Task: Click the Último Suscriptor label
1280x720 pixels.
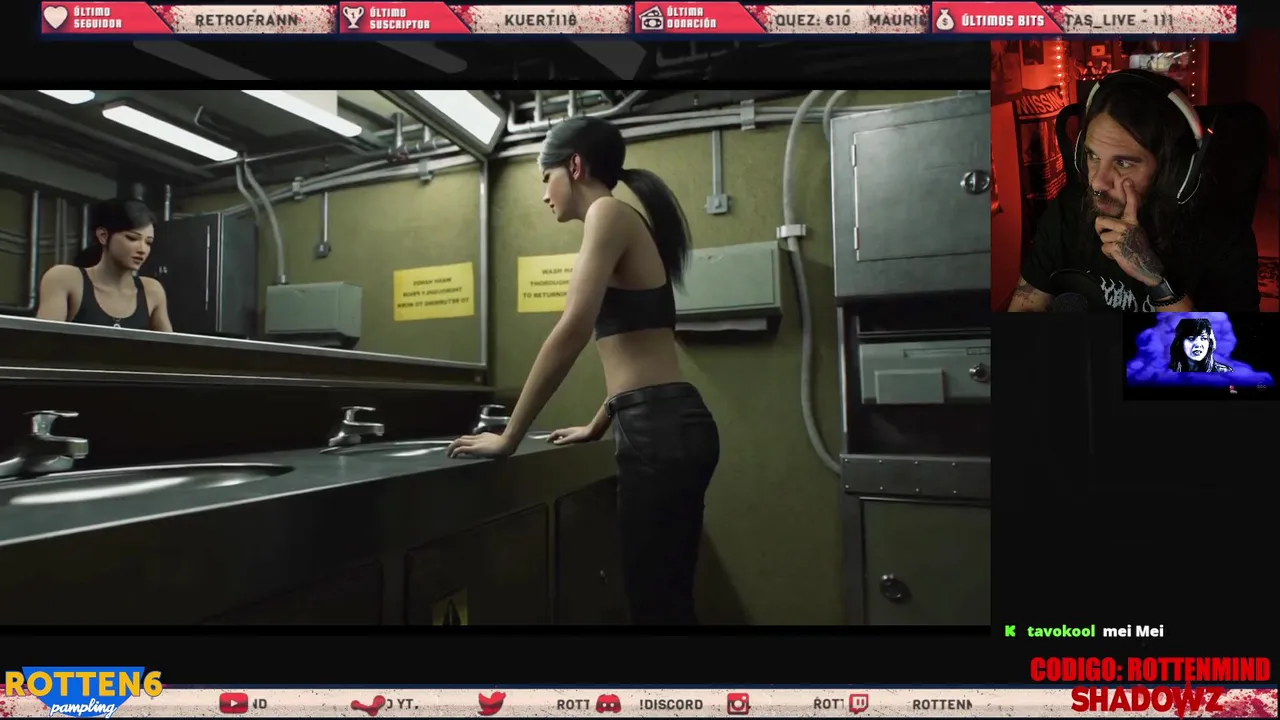Action: point(400,18)
